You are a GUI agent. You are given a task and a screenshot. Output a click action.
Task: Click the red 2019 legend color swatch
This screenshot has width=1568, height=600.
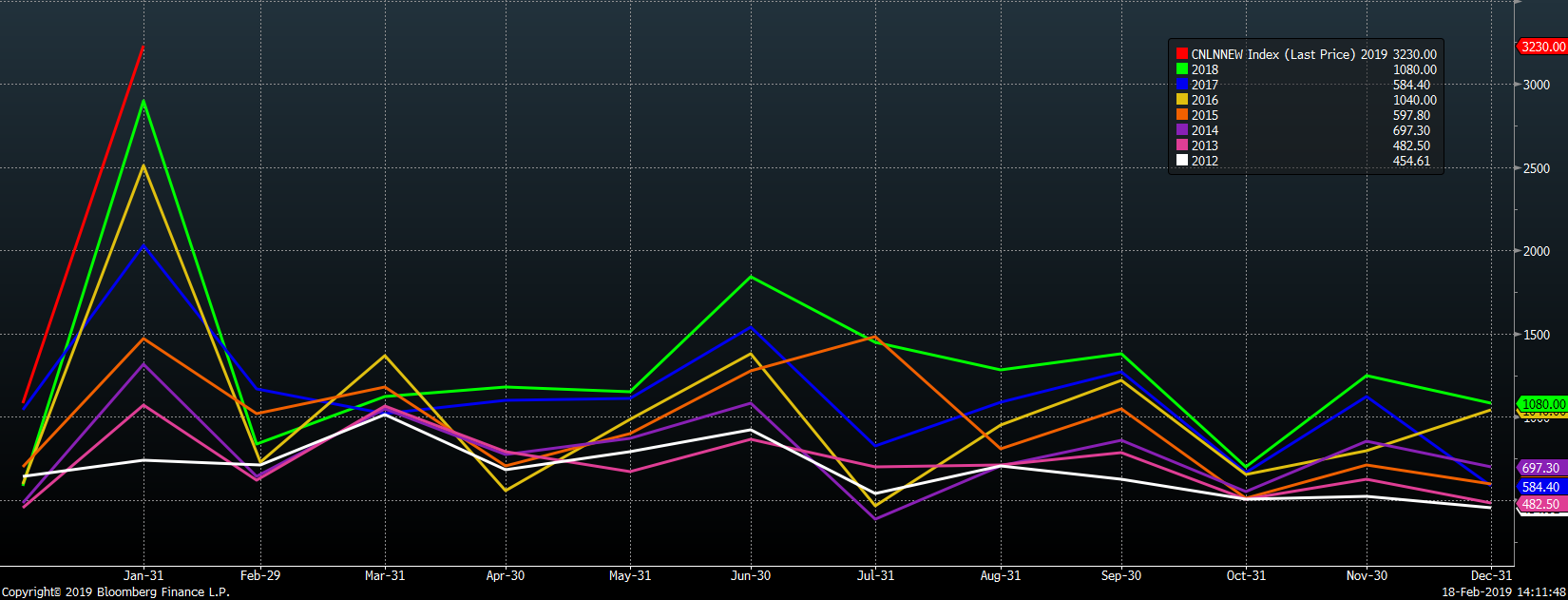tap(1182, 54)
